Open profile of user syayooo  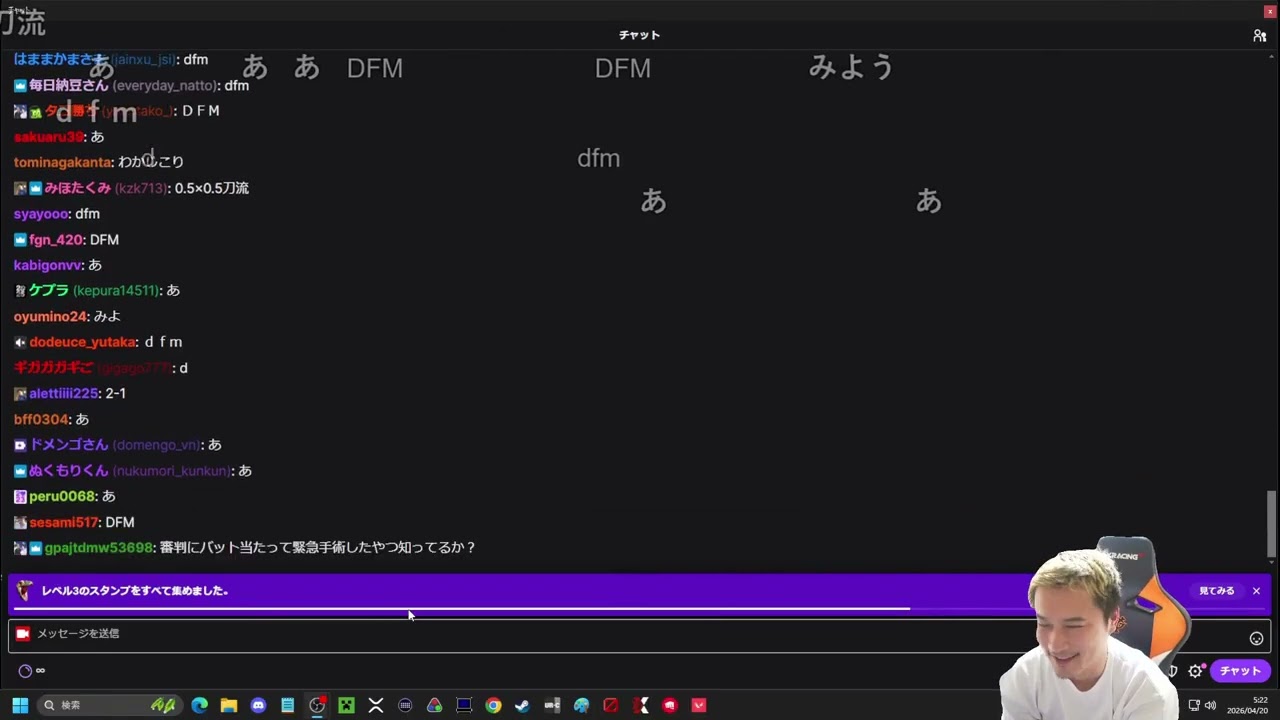(x=41, y=214)
